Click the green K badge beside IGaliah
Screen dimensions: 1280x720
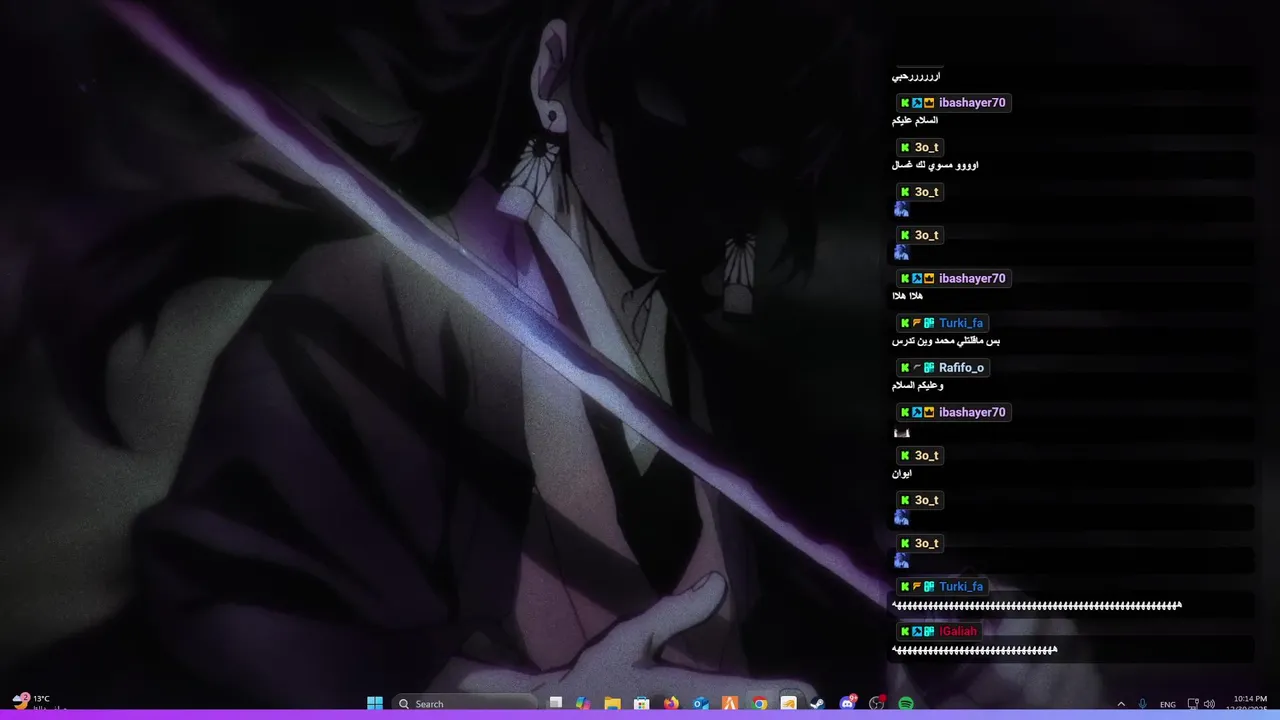click(905, 632)
